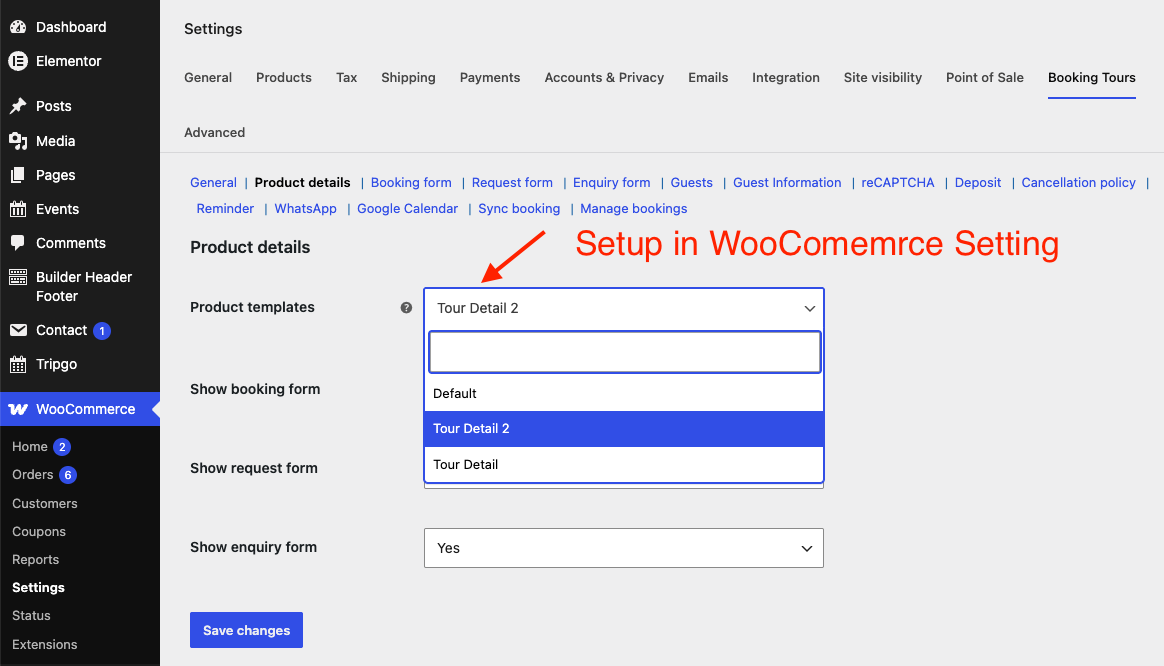Open the Request form link

coord(512,183)
